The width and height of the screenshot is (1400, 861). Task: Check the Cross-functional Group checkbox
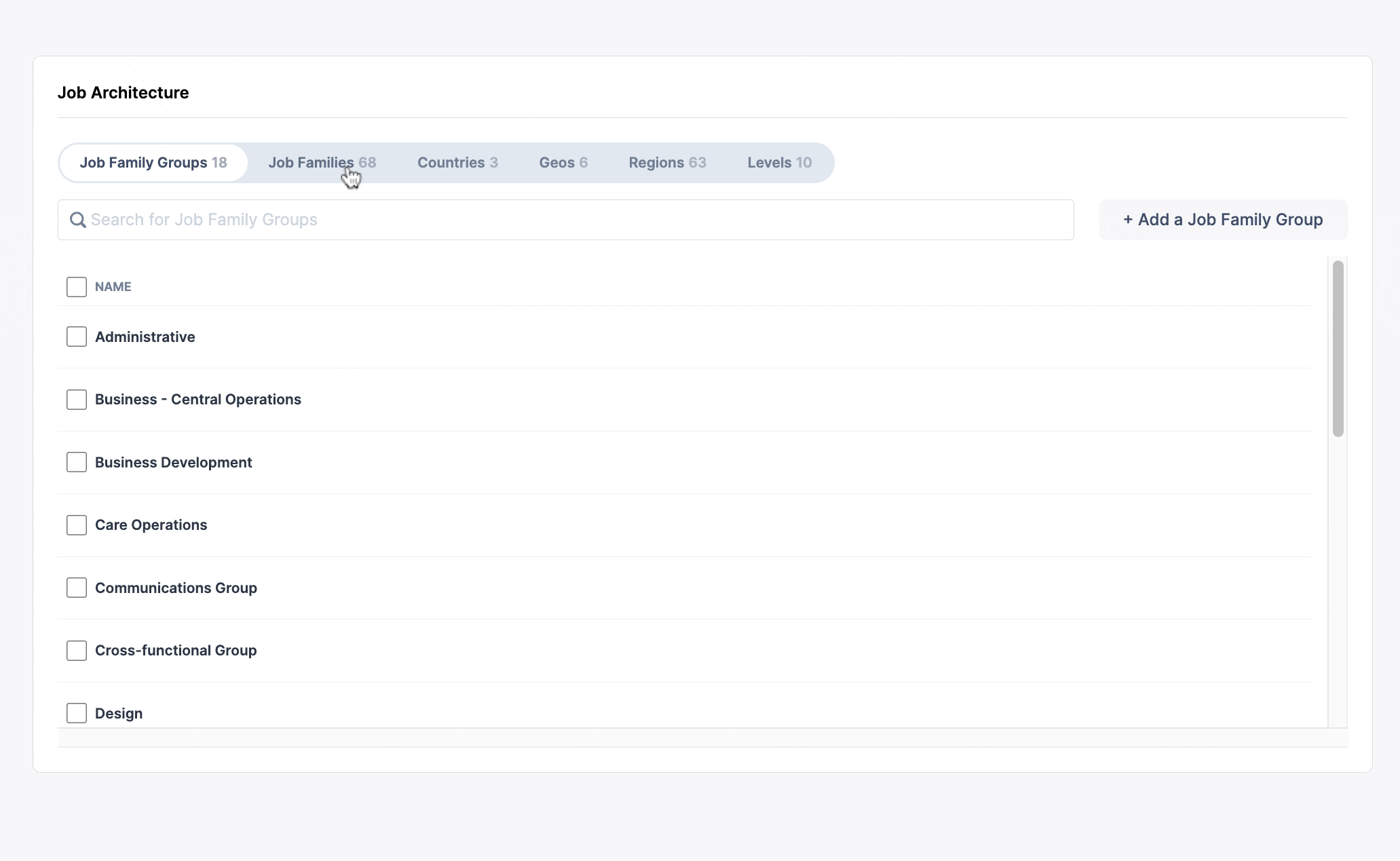point(77,651)
